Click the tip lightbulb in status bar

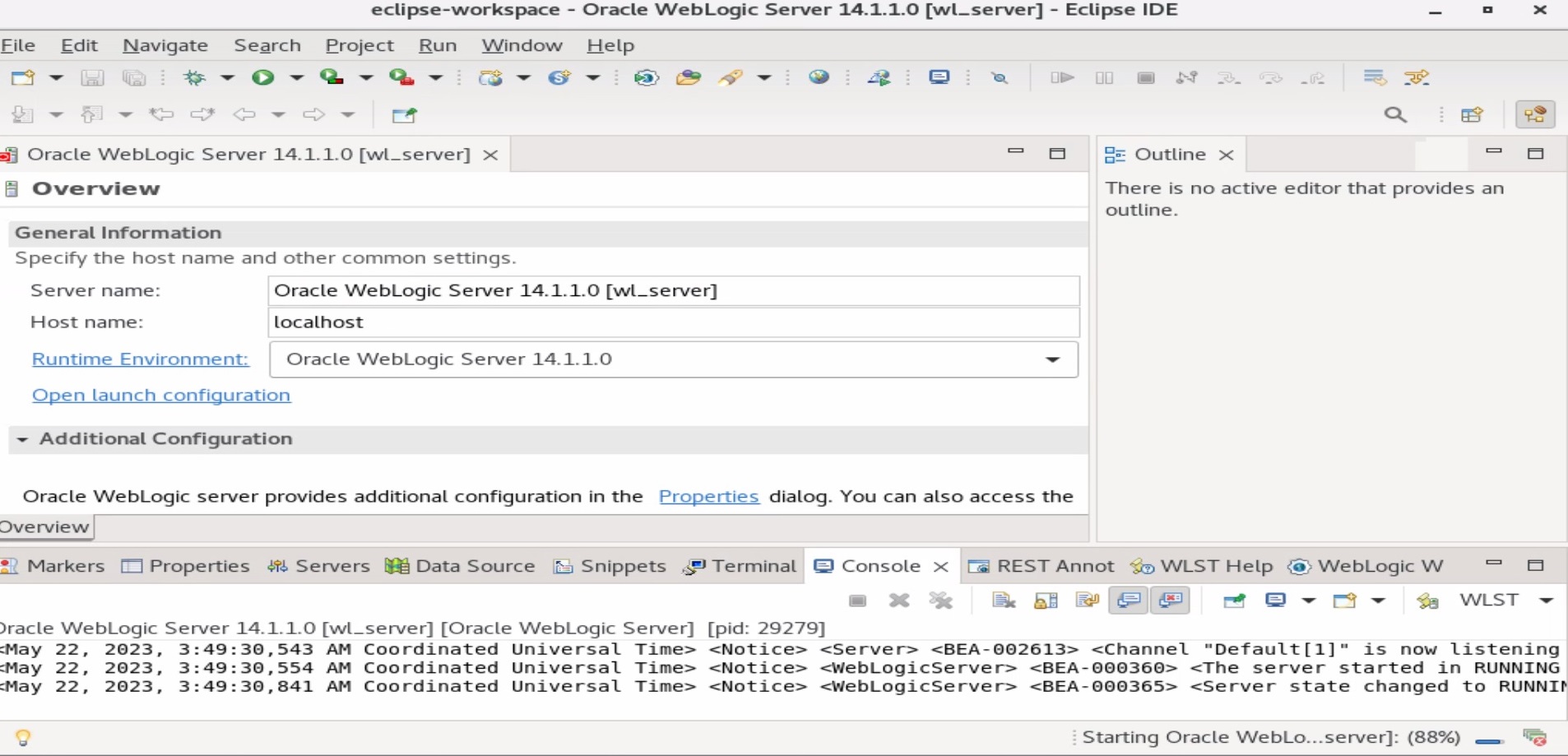pyautogui.click(x=23, y=737)
